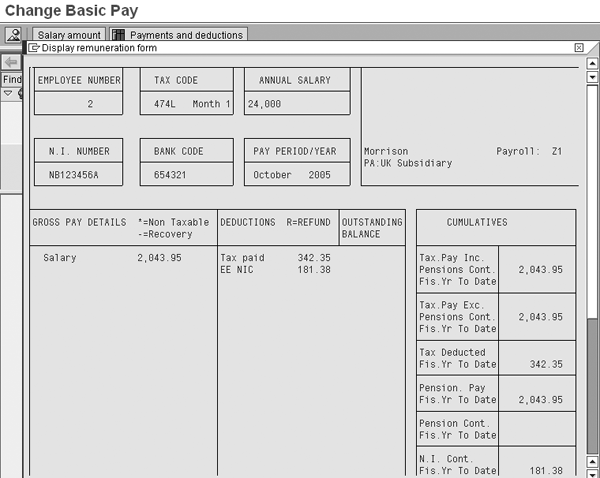
Task: Click the scroll up arrow at top right
Action: tap(592, 62)
